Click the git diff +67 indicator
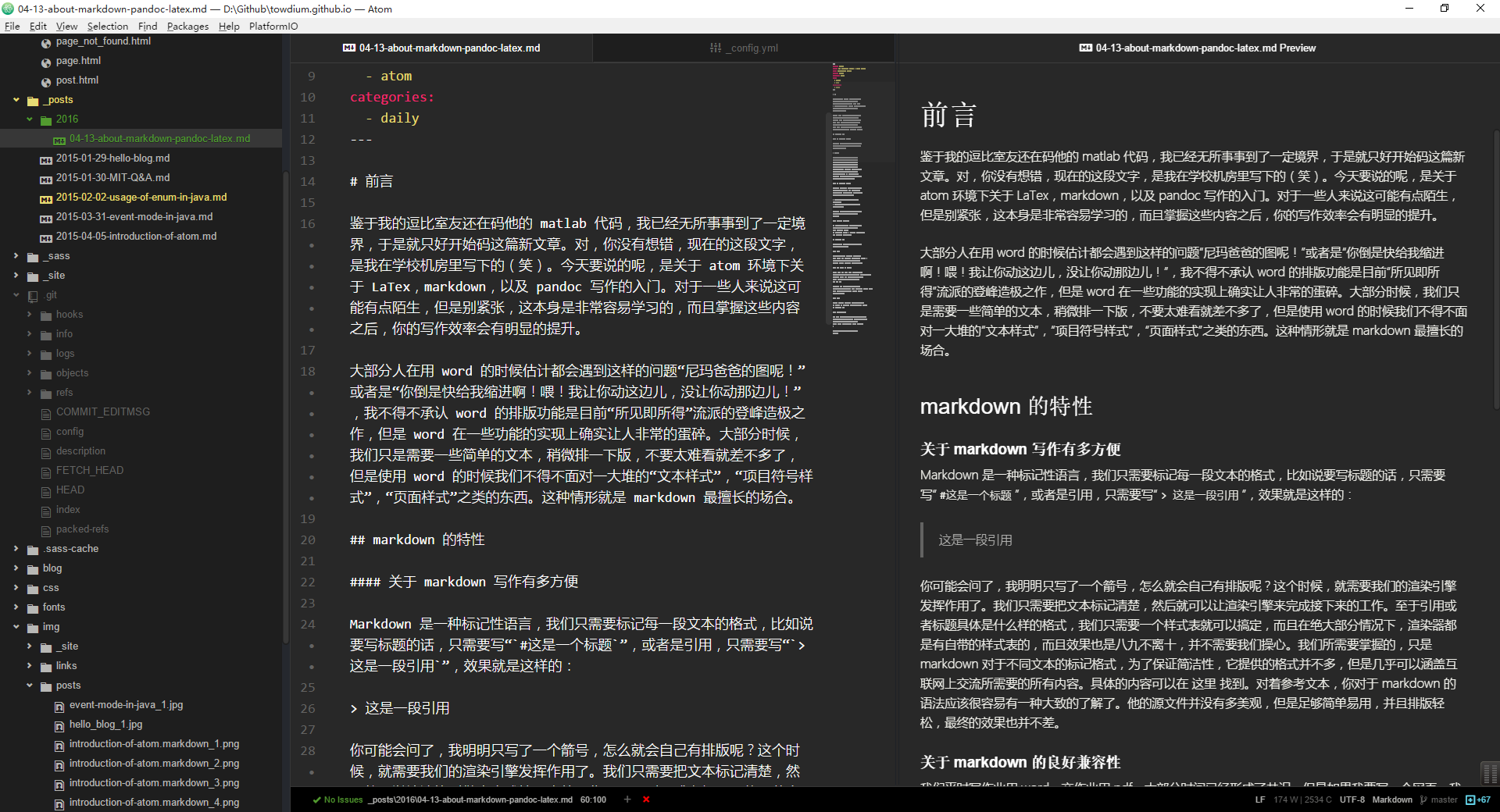 coord(1478,800)
